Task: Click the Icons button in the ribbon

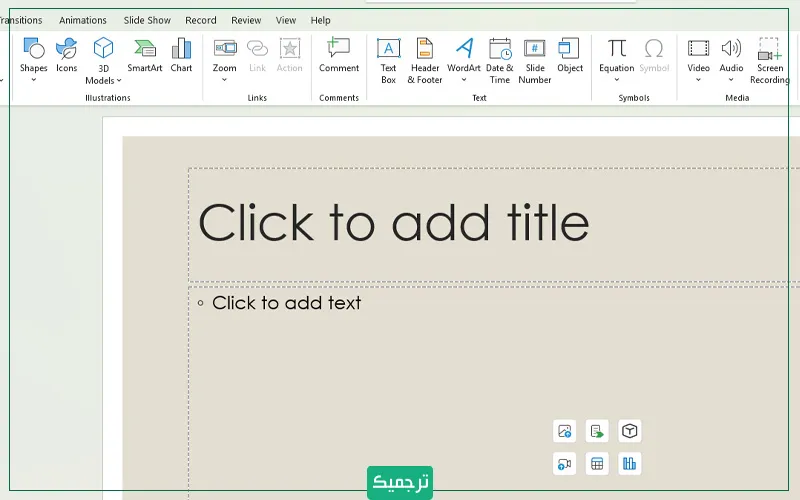Action: (66, 54)
